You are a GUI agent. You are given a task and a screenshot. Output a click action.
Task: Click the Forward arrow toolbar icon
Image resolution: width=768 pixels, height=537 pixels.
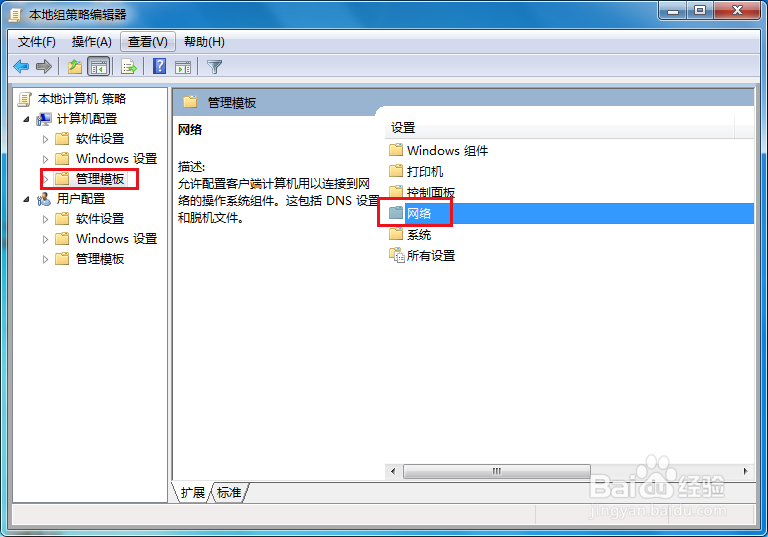click(x=44, y=66)
